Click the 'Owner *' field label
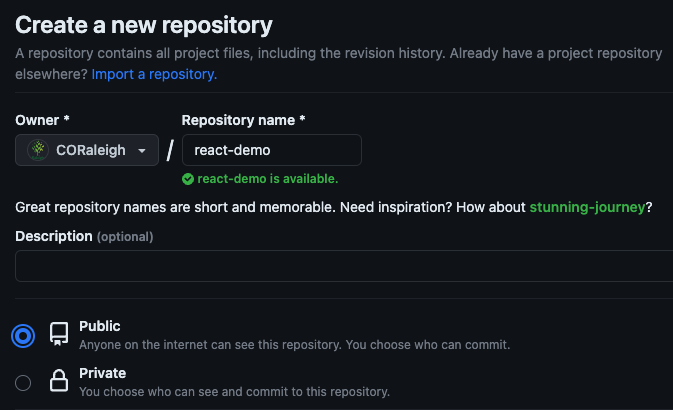673x410 pixels. tap(42, 120)
